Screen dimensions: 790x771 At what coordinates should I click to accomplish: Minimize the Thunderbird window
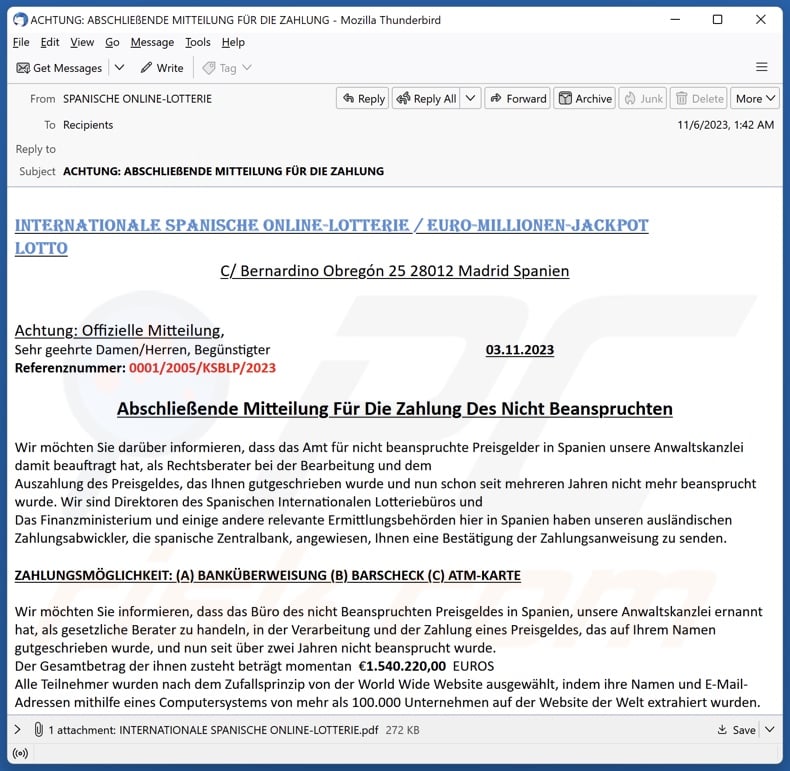click(x=675, y=20)
